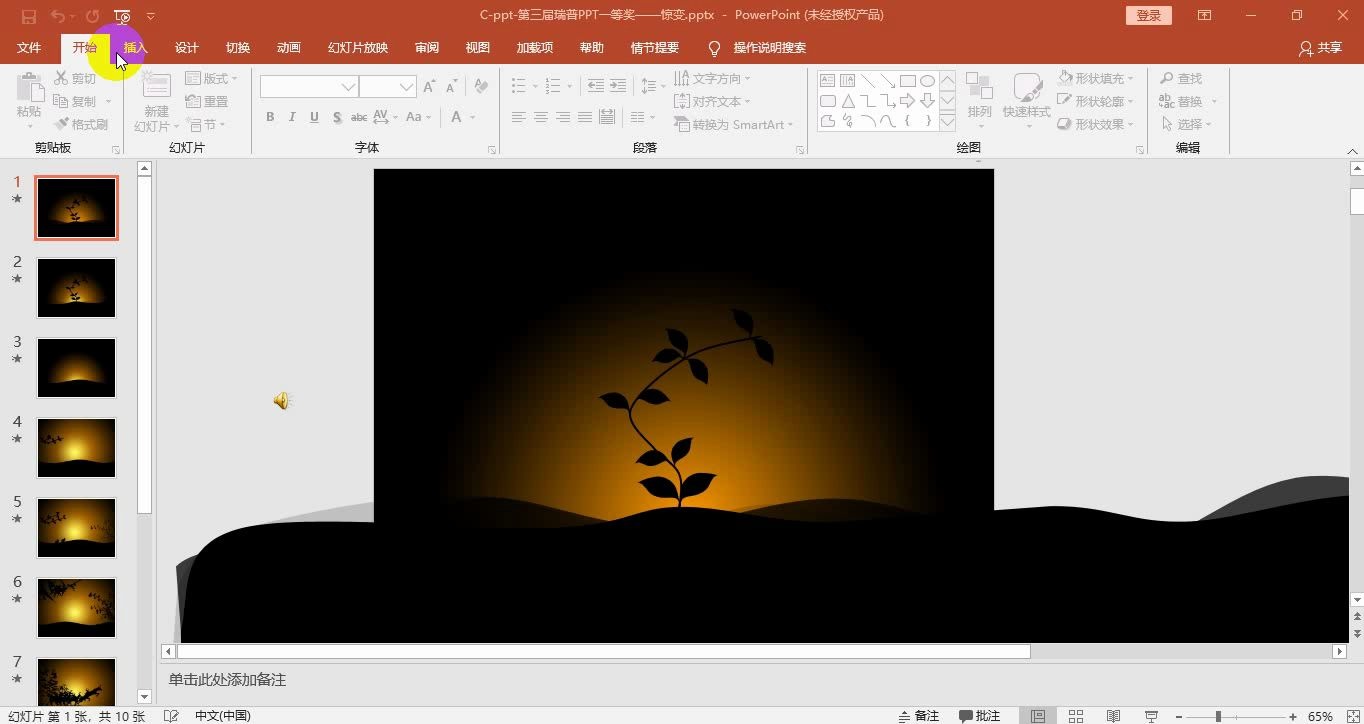This screenshot has width=1364, height=724.
Task: Select slide 5 thumbnail
Action: (76, 528)
